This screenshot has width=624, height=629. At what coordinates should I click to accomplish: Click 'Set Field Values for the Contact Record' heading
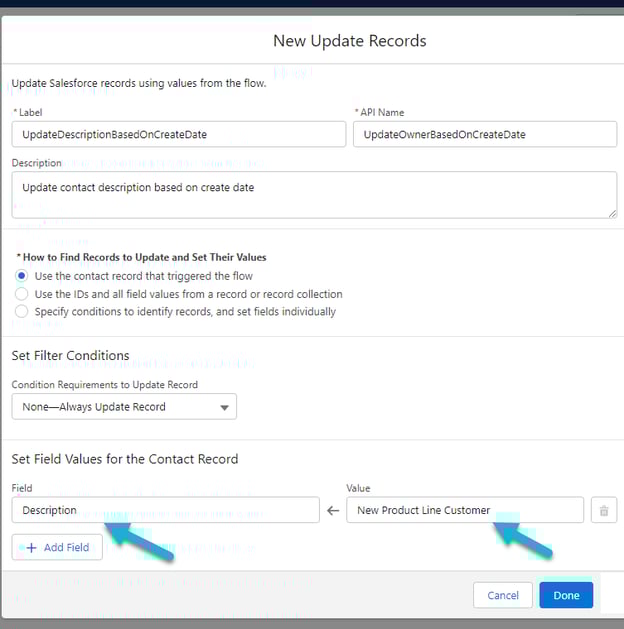pos(125,459)
